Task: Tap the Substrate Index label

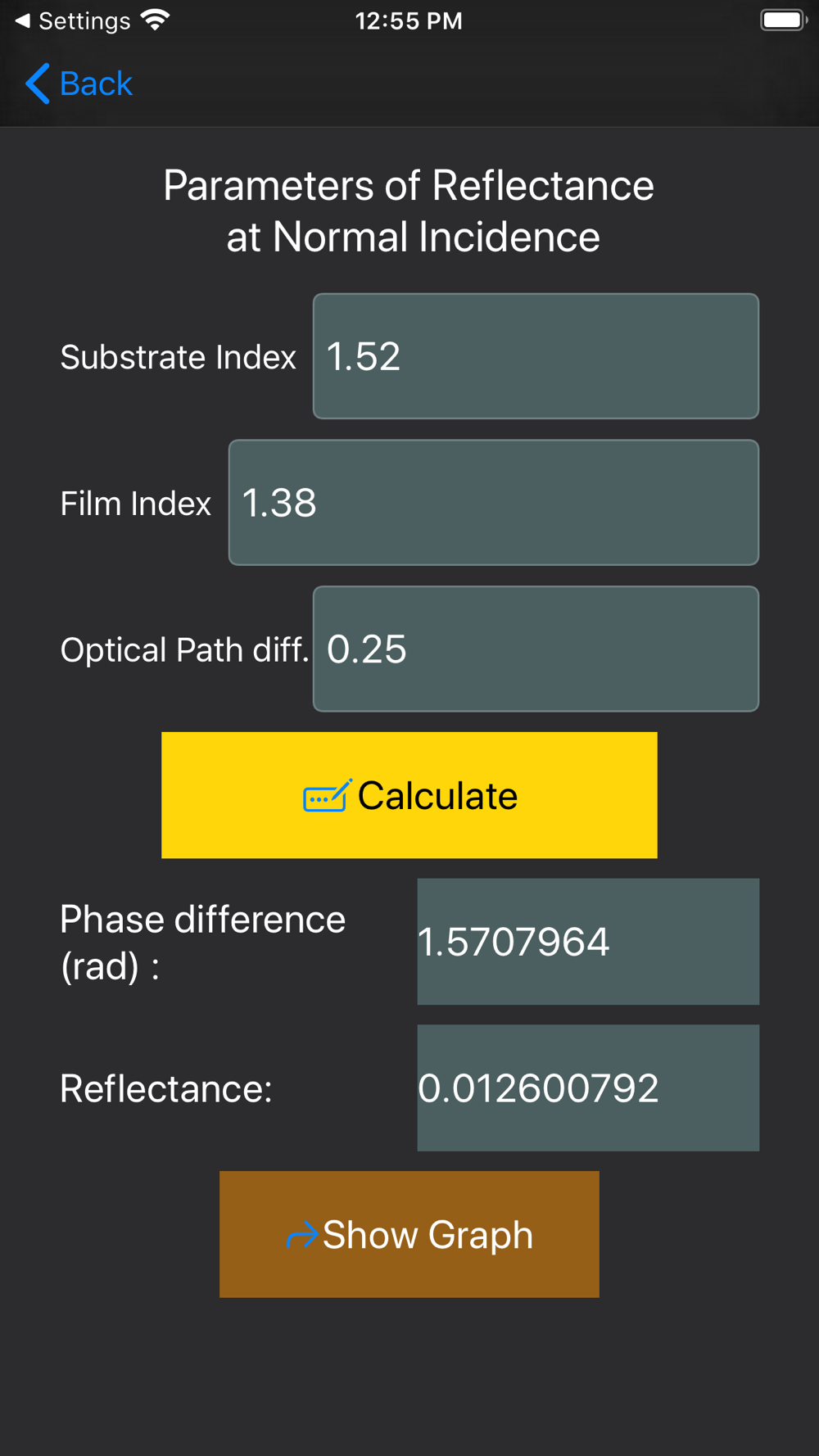Action: tap(178, 357)
